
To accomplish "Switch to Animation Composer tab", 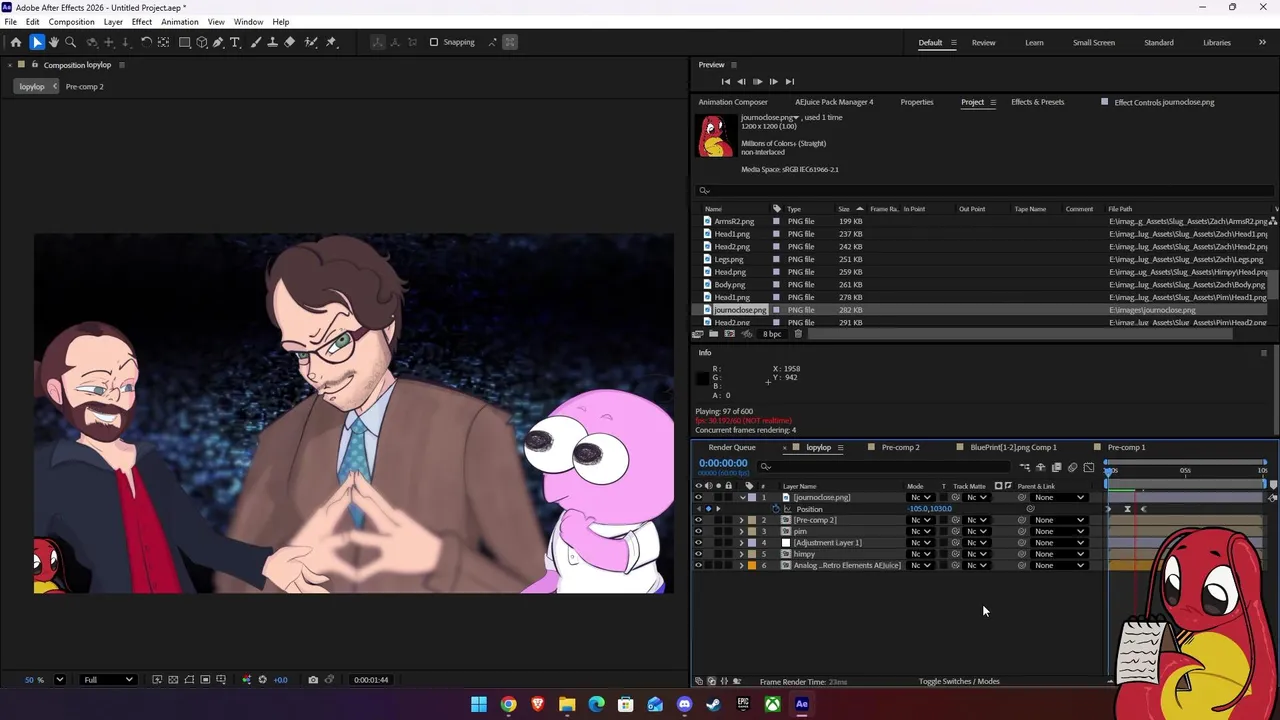I will (x=733, y=102).
